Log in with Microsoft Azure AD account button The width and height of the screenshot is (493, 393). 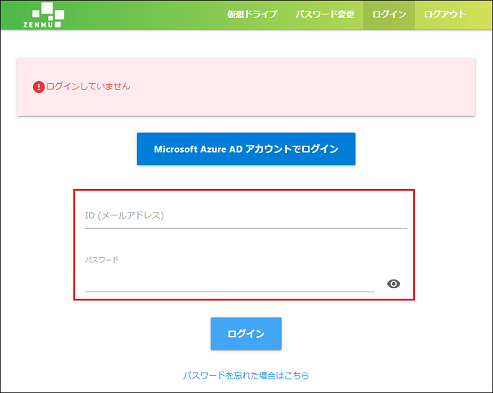click(x=246, y=149)
